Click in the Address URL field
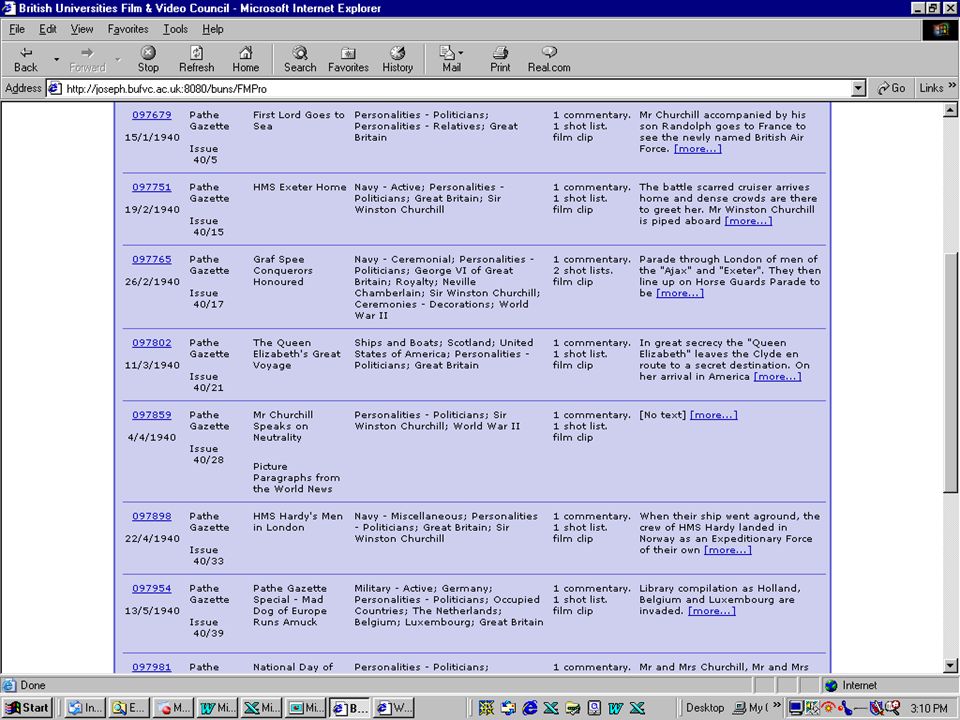The image size is (960, 720). click(x=456, y=89)
